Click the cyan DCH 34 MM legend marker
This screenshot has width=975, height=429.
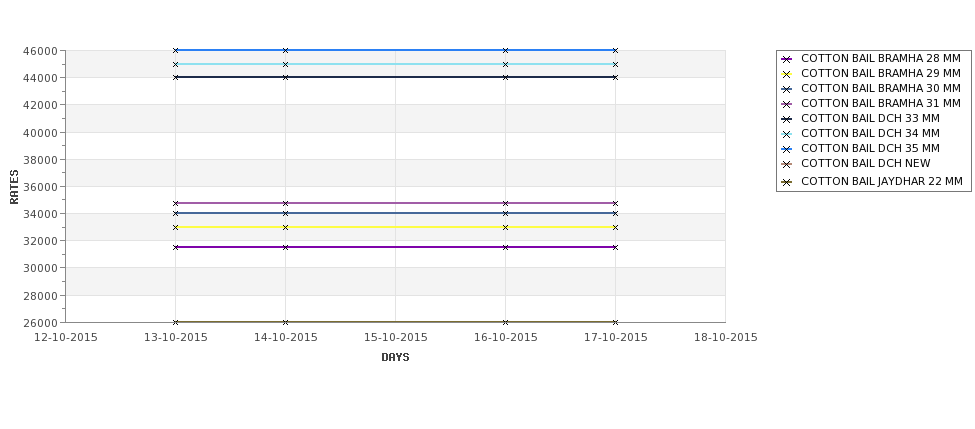(786, 134)
